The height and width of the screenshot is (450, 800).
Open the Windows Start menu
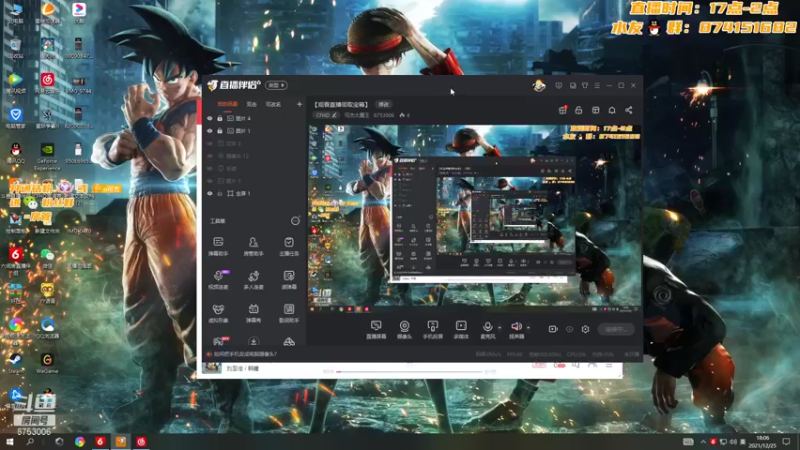[x=9, y=441]
